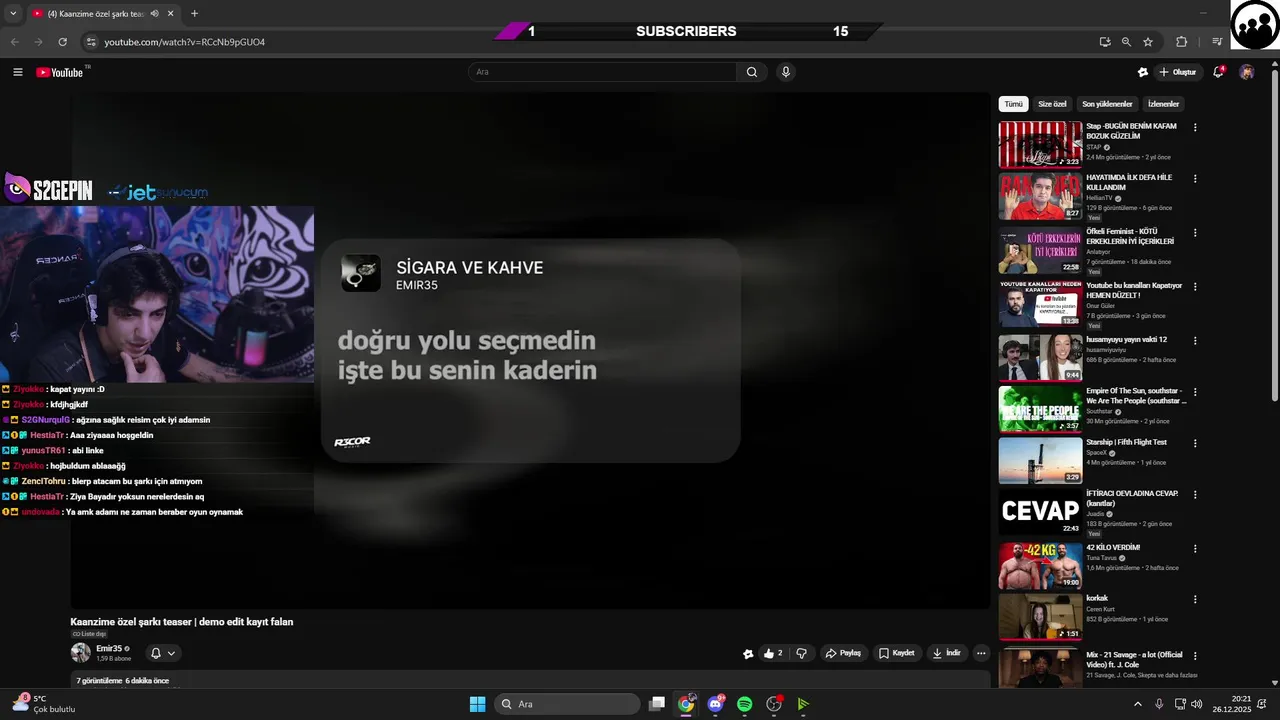Open Empire Of The Sun video thumbnail
This screenshot has height=720, width=1280.
click(x=1040, y=409)
